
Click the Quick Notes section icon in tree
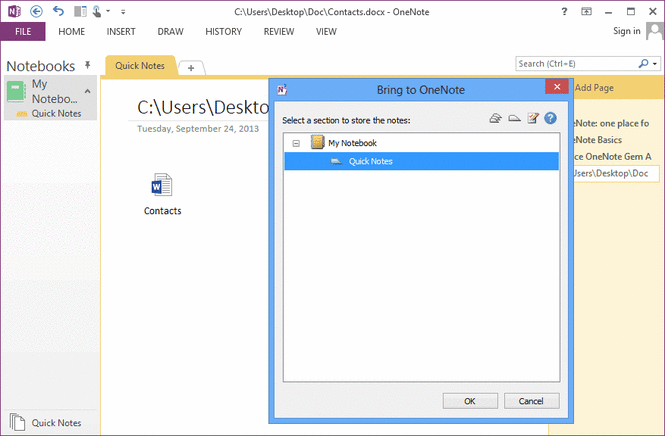[336, 162]
